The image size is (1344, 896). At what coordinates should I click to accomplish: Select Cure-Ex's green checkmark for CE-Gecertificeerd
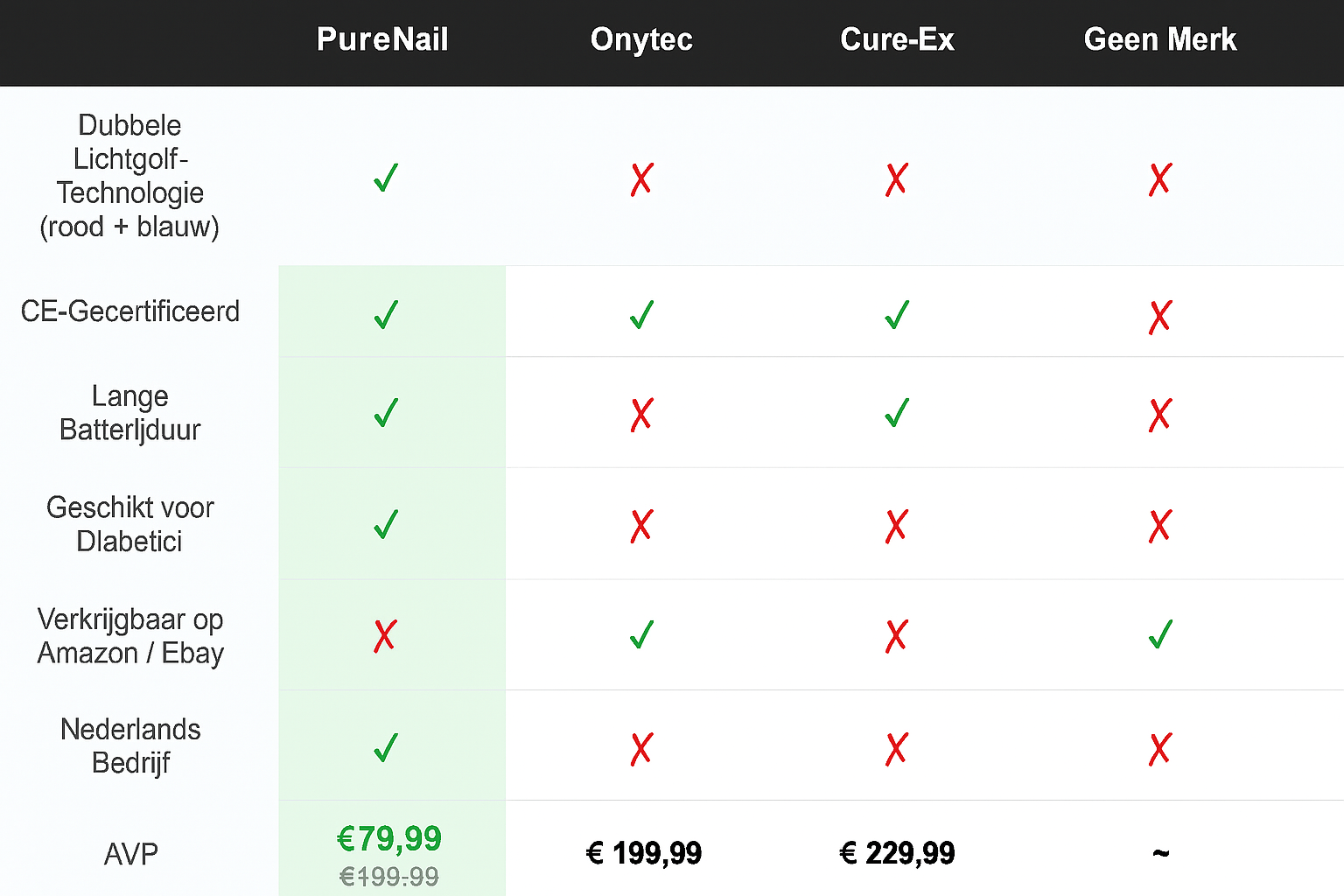point(897,314)
